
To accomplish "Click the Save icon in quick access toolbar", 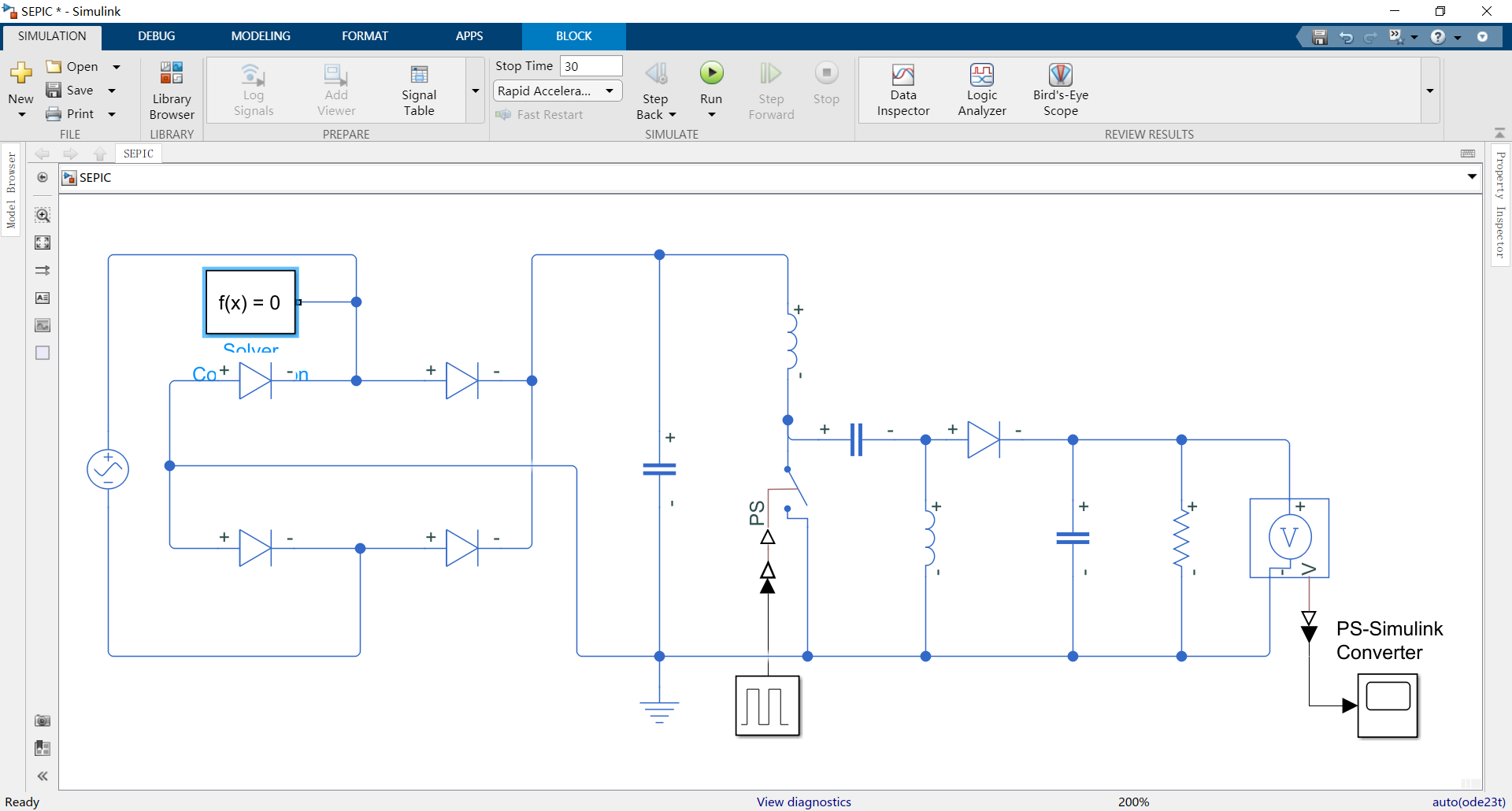I will pyautogui.click(x=1320, y=37).
